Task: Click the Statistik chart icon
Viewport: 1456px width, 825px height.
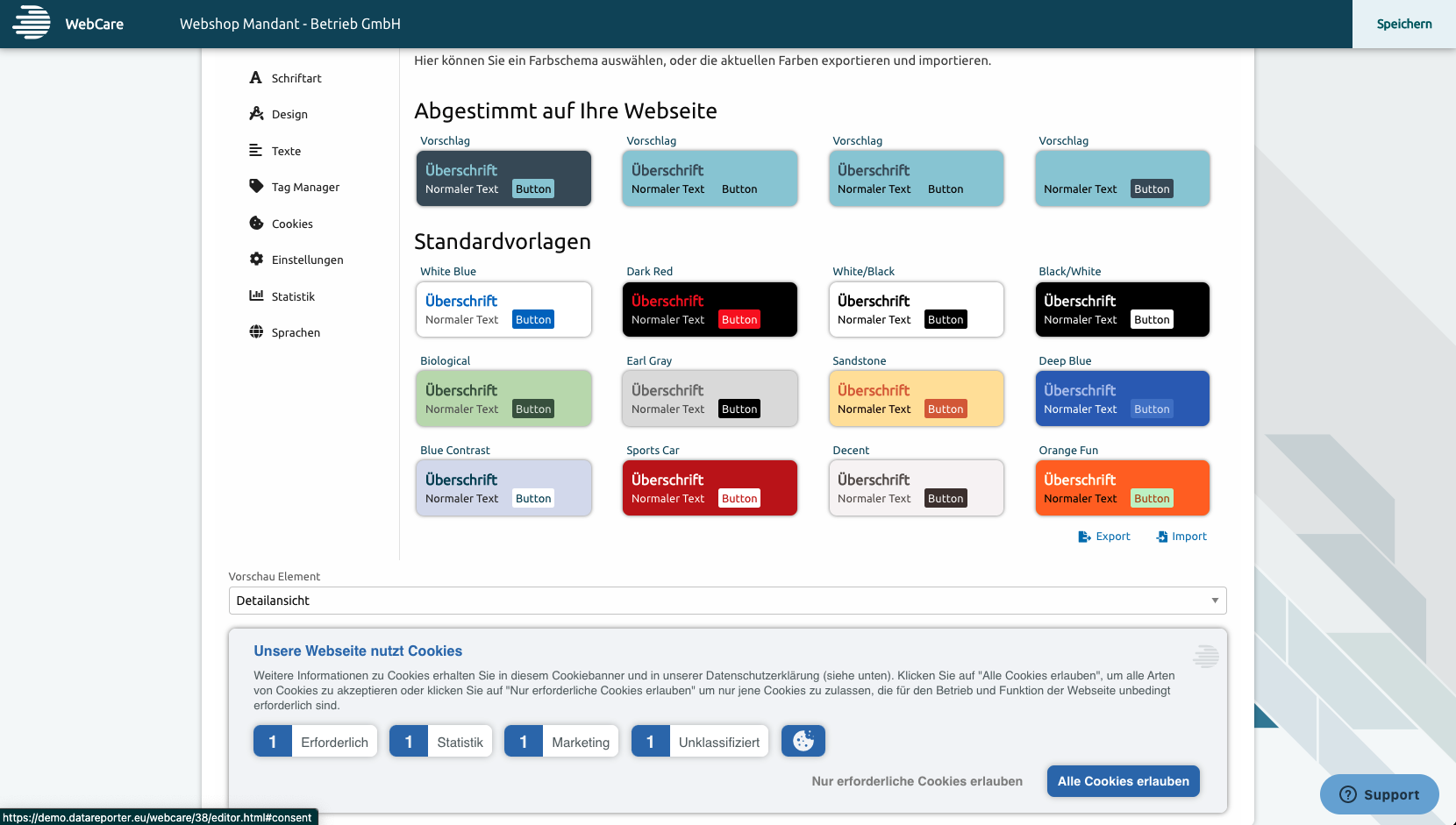Action: click(256, 296)
